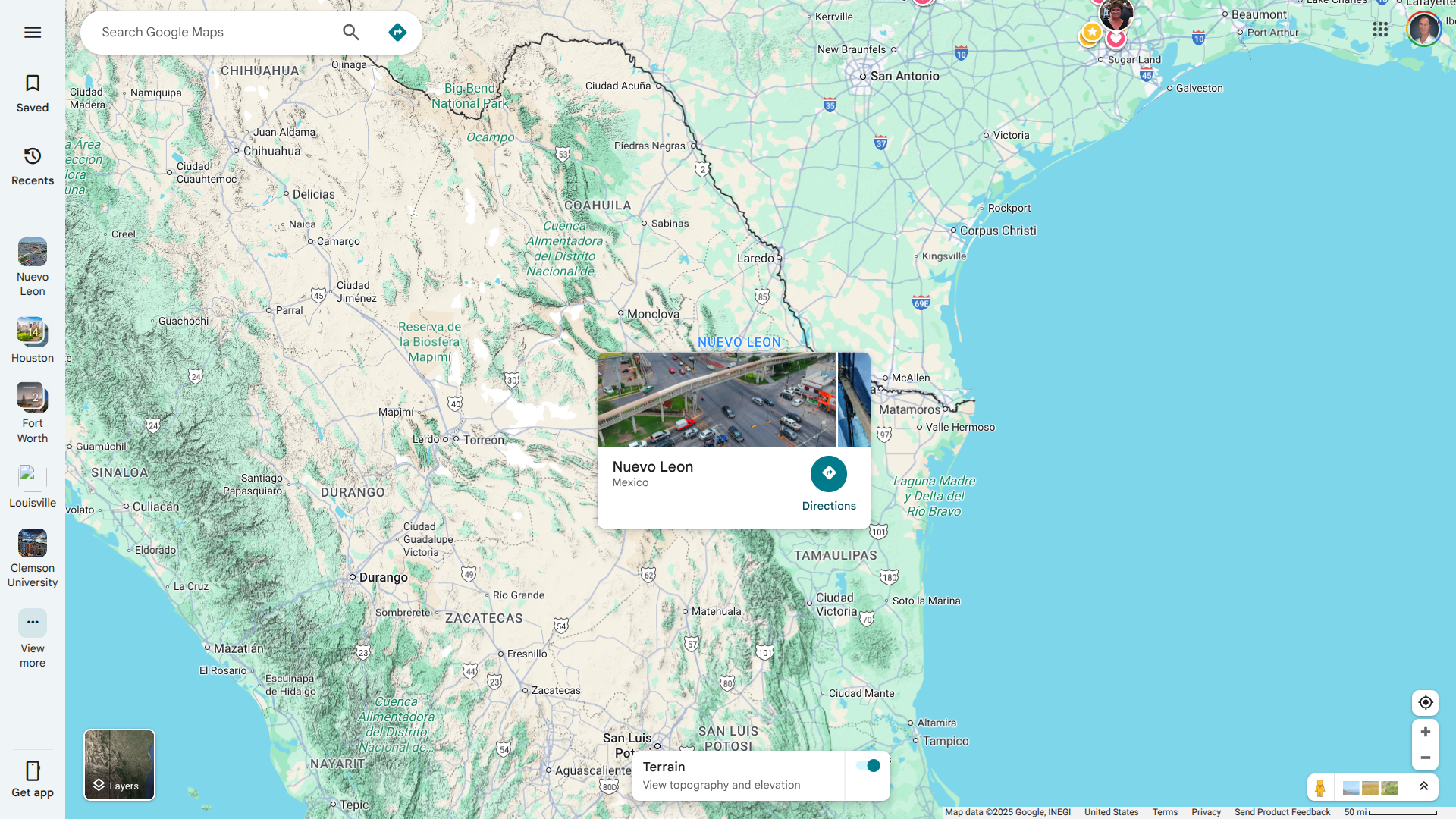Open Saved places bookmark
Image resolution: width=1456 pixels, height=819 pixels.
(32, 93)
